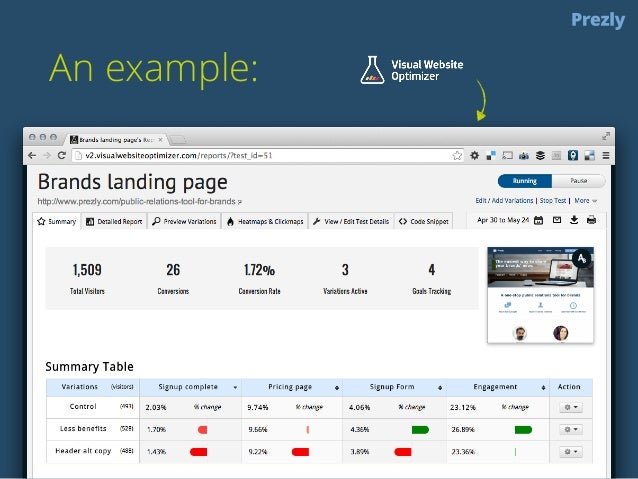638x479 pixels.
Task: Enter fullscreen with the window expand icon
Action: tap(606, 136)
